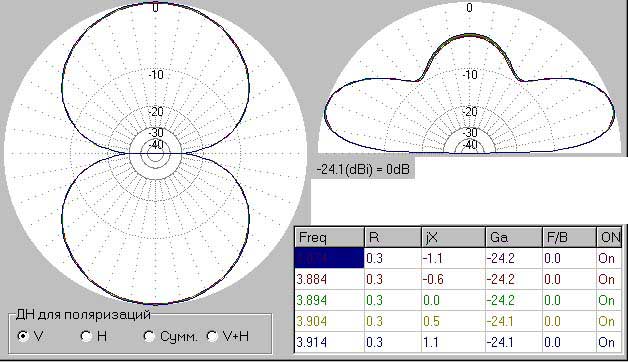Click the R column header
Image resolution: width=628 pixels, height=362 pixels.
pyautogui.click(x=393, y=237)
